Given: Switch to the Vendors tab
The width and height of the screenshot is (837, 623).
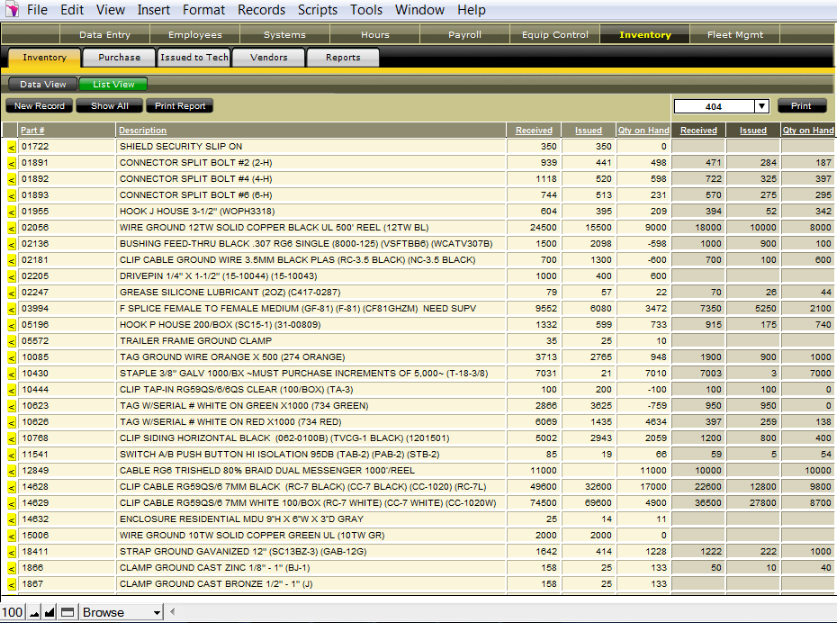Looking at the screenshot, I should click(267, 58).
